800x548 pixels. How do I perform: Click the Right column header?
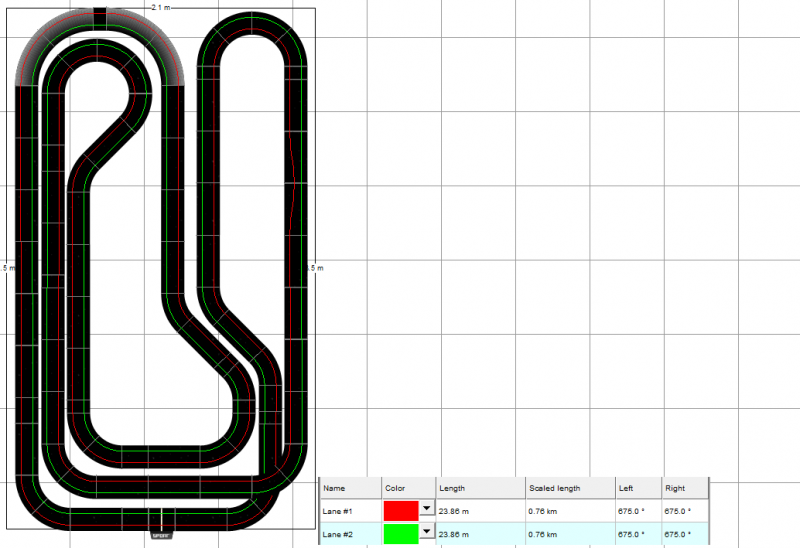[684, 488]
